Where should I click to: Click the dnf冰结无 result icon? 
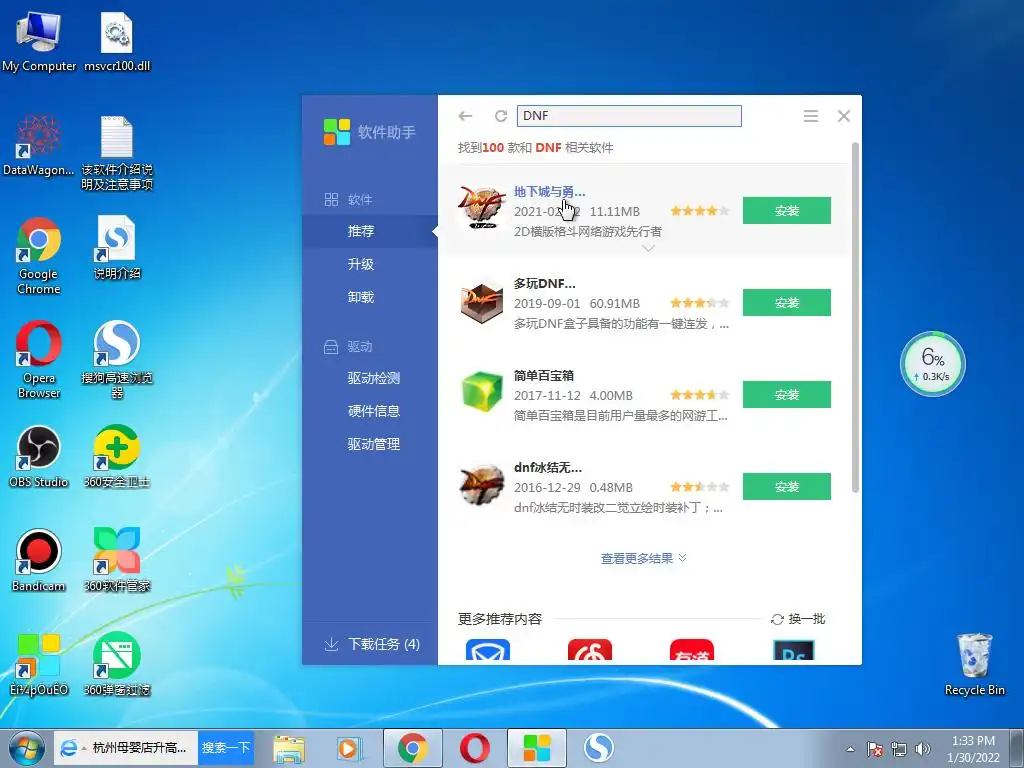481,486
